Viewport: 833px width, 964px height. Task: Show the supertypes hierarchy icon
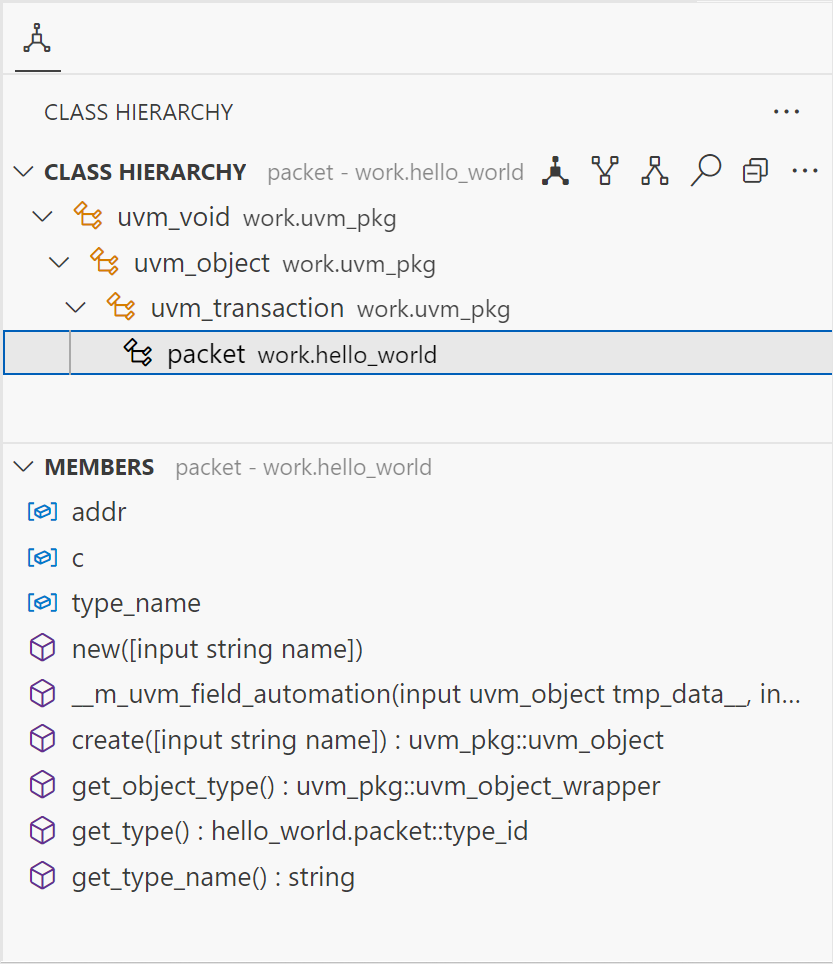655,172
